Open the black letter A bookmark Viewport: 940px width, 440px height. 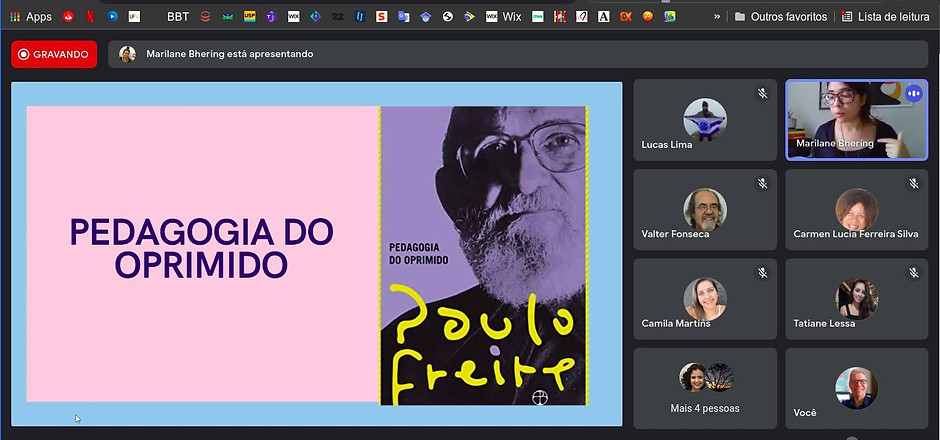click(x=604, y=17)
